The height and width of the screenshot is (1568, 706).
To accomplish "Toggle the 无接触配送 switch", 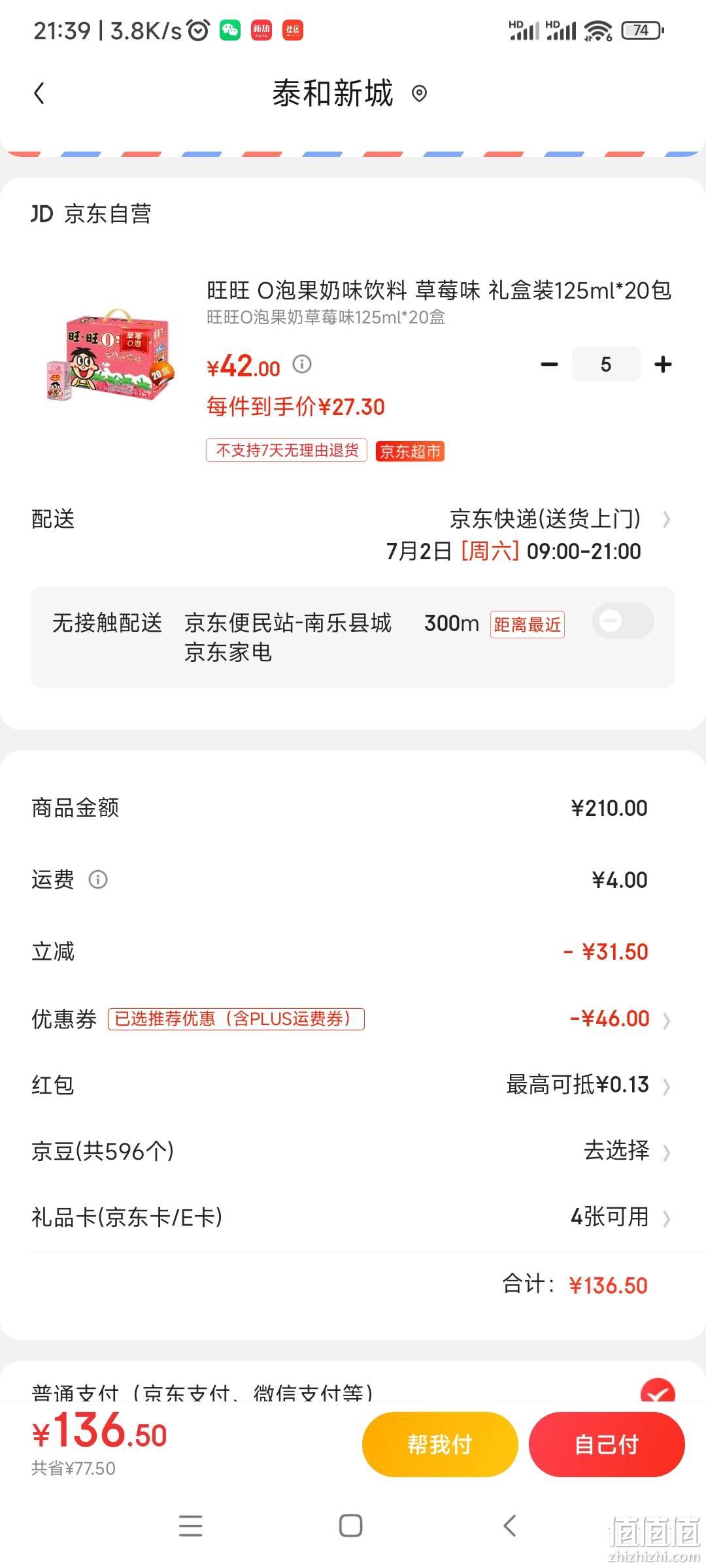I will pyautogui.click(x=623, y=621).
